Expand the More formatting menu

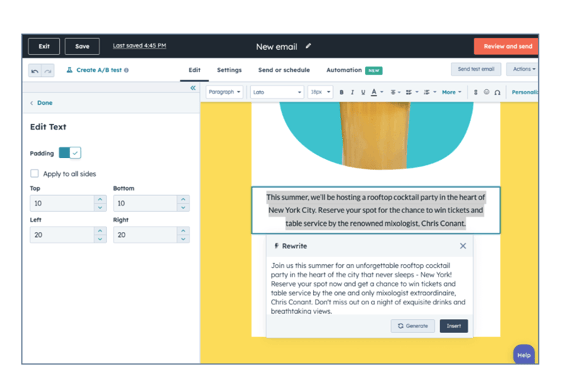point(452,92)
